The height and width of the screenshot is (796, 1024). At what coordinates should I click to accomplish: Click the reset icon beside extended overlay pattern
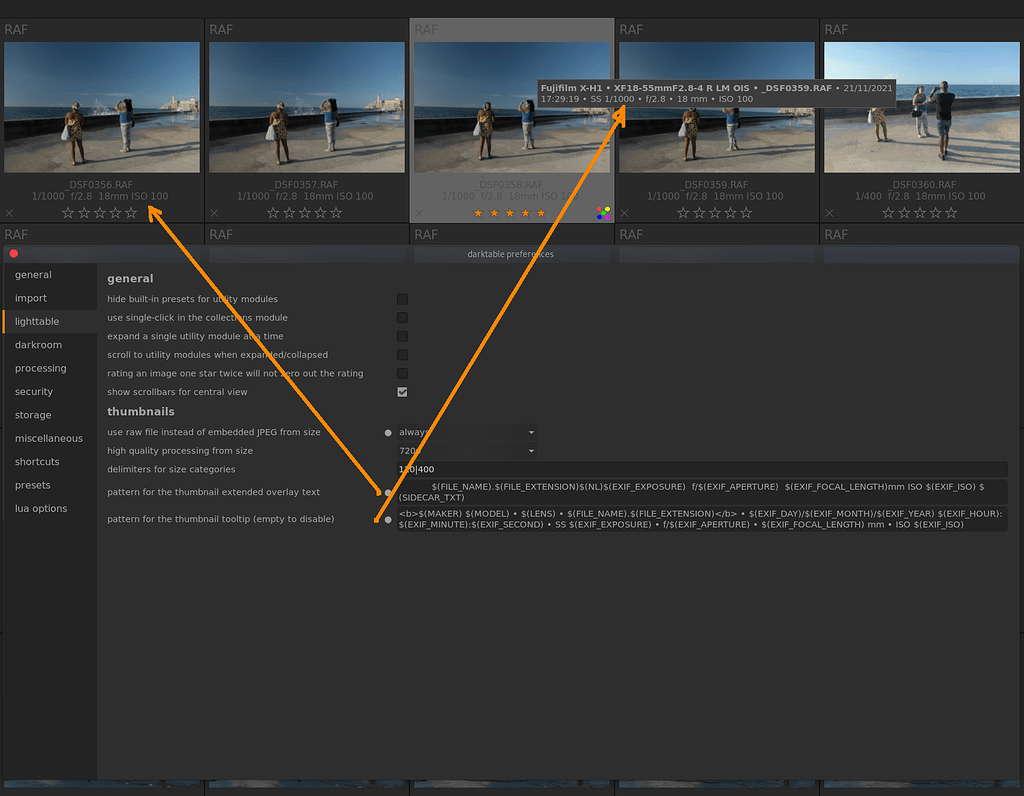click(387, 491)
